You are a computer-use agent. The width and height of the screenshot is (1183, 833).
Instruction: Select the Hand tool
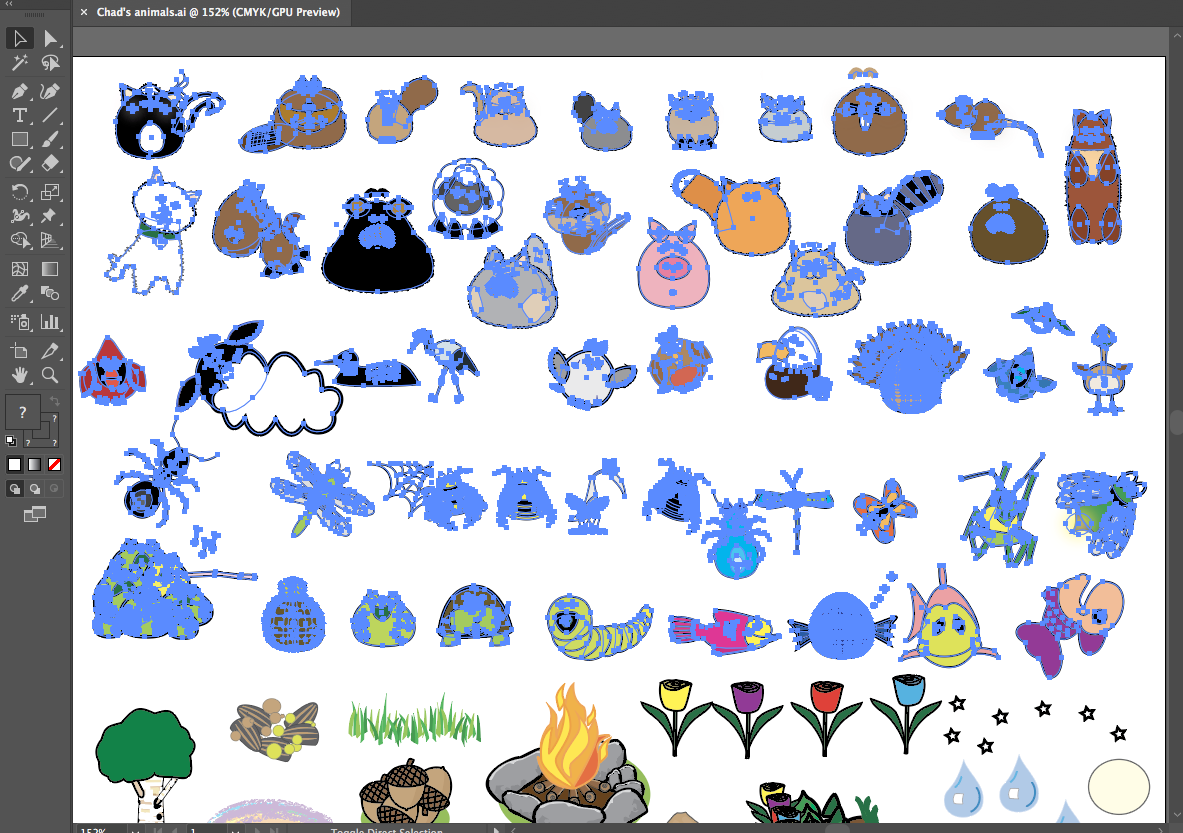[x=19, y=375]
